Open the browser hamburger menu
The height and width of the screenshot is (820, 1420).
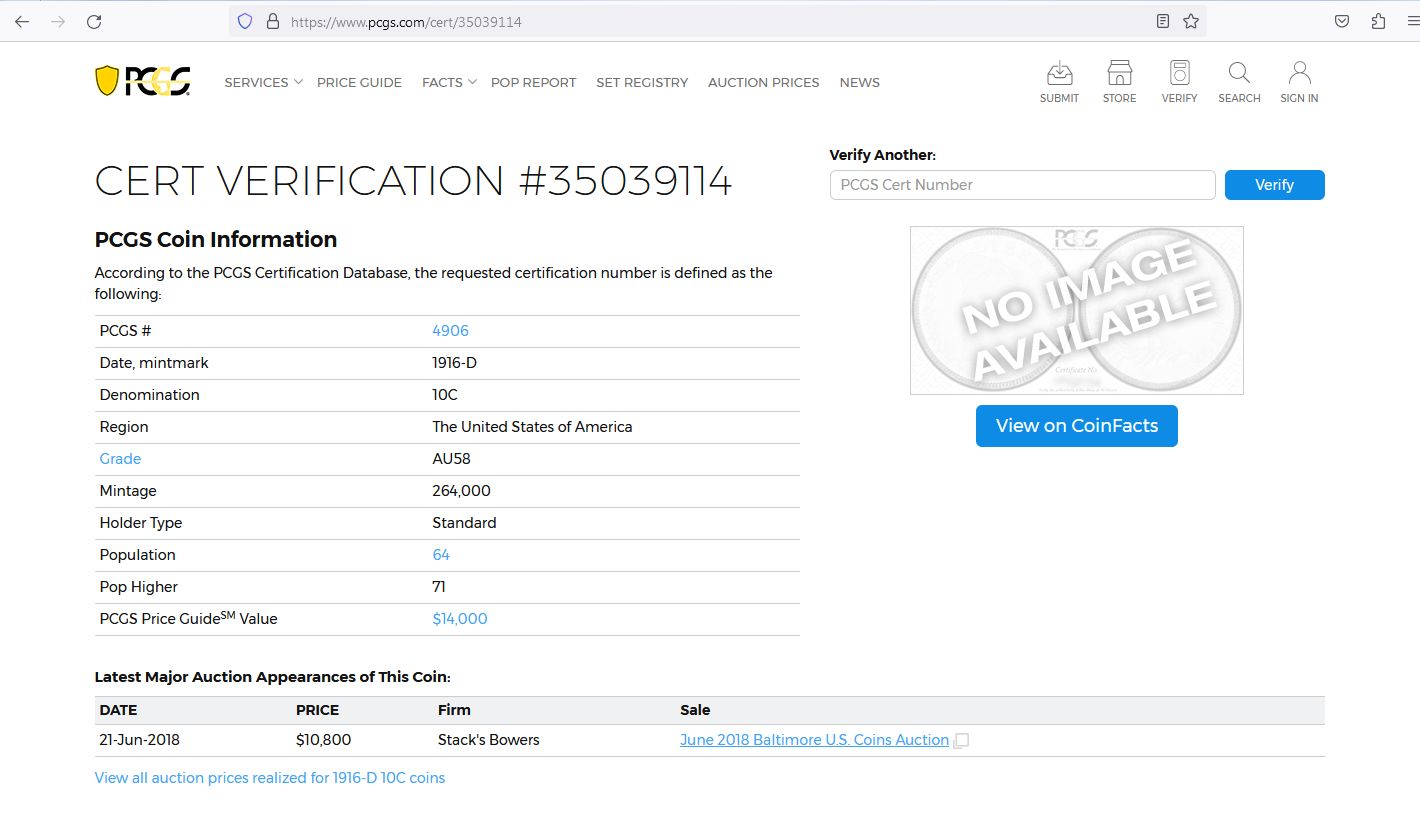click(x=1412, y=21)
